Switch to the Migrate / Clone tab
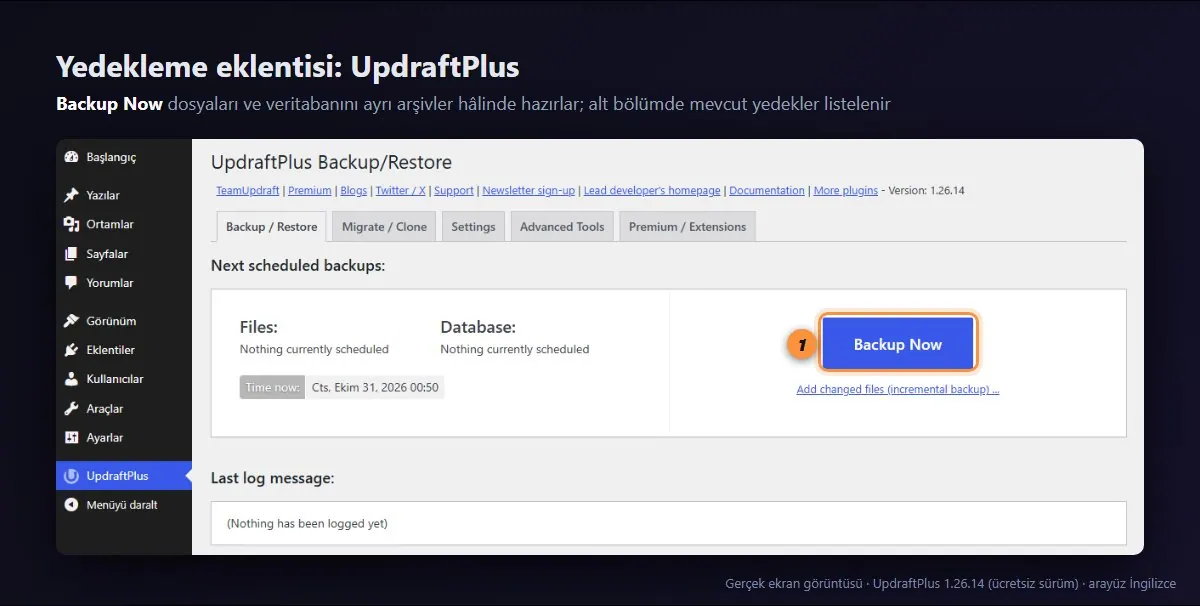1200x606 pixels. [384, 227]
